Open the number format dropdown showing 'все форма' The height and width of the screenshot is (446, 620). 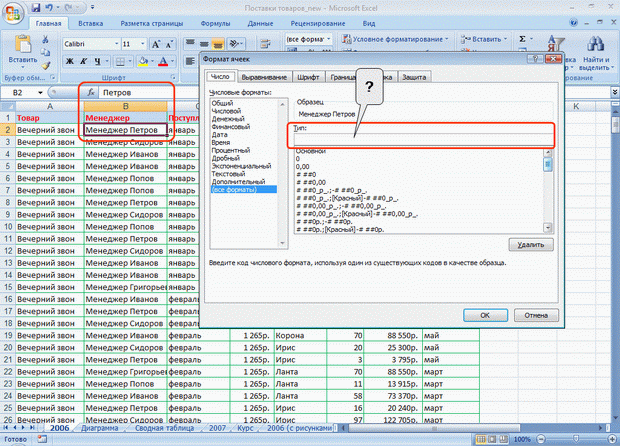(x=329, y=39)
